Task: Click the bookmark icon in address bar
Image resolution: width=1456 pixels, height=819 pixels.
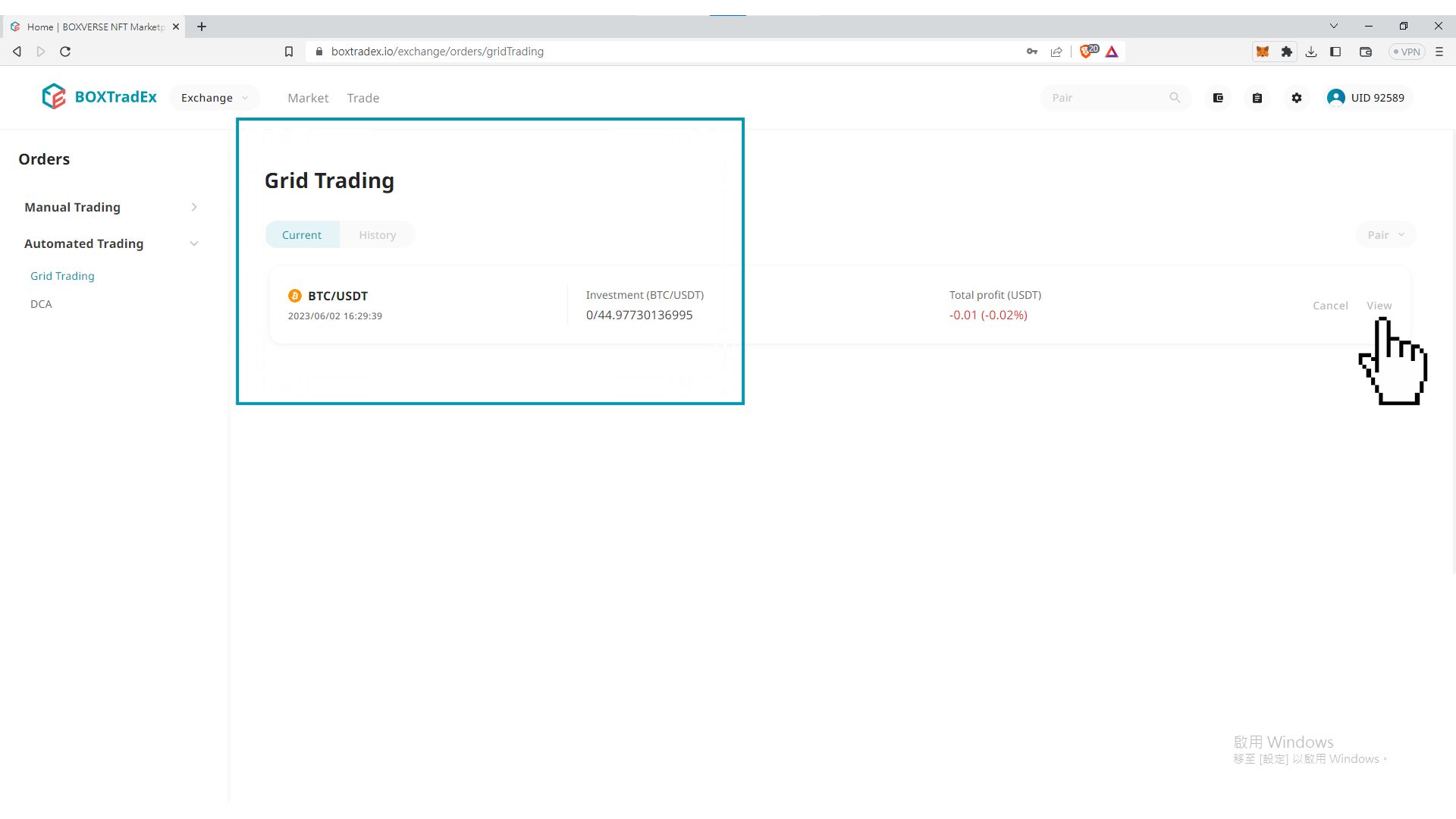Action: 289,52
